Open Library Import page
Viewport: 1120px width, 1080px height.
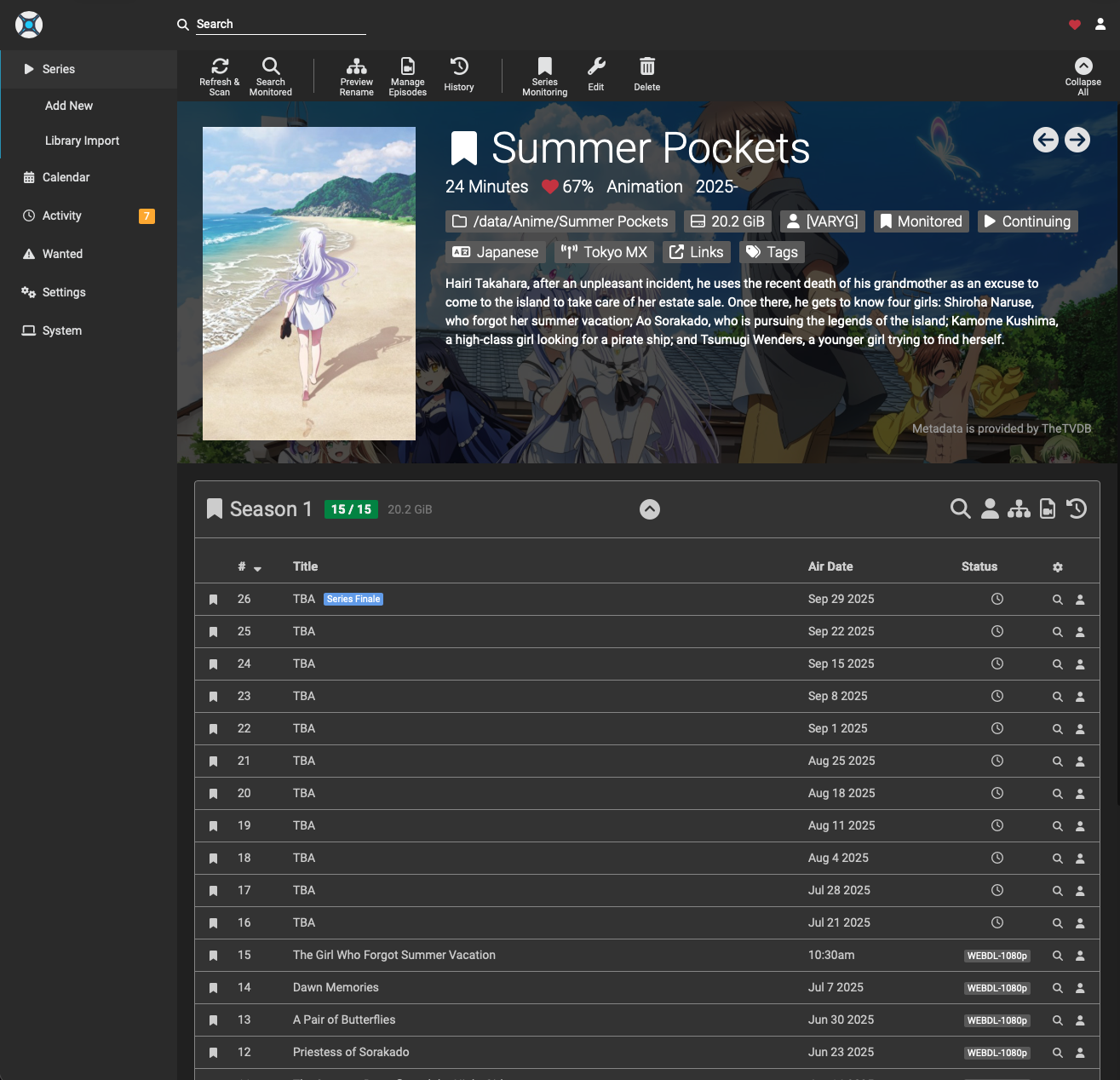click(89, 141)
